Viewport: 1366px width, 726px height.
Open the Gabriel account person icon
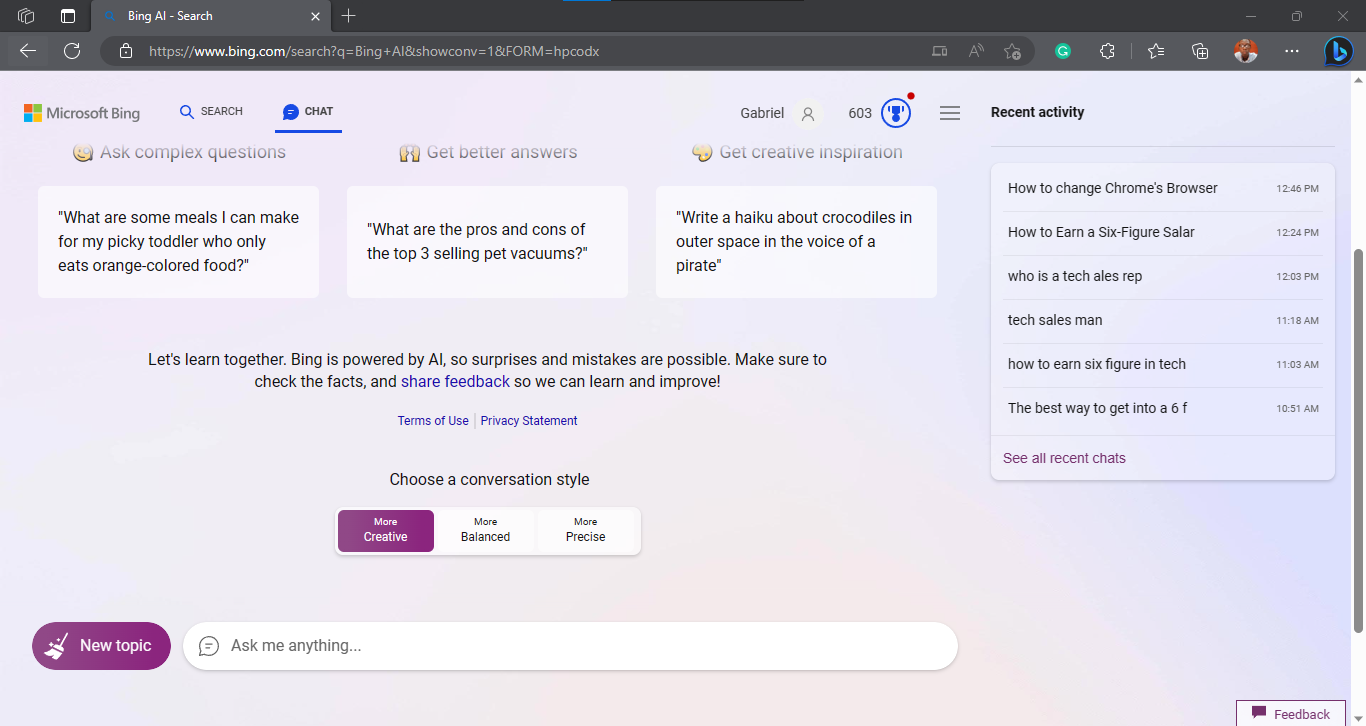(x=808, y=114)
